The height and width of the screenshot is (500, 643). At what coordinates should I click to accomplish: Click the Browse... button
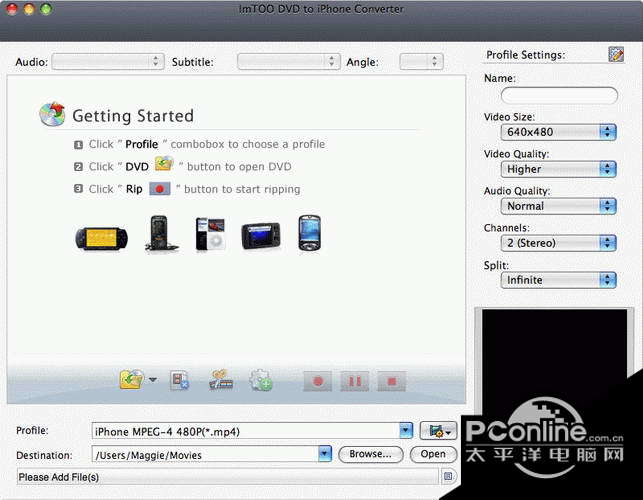(371, 454)
